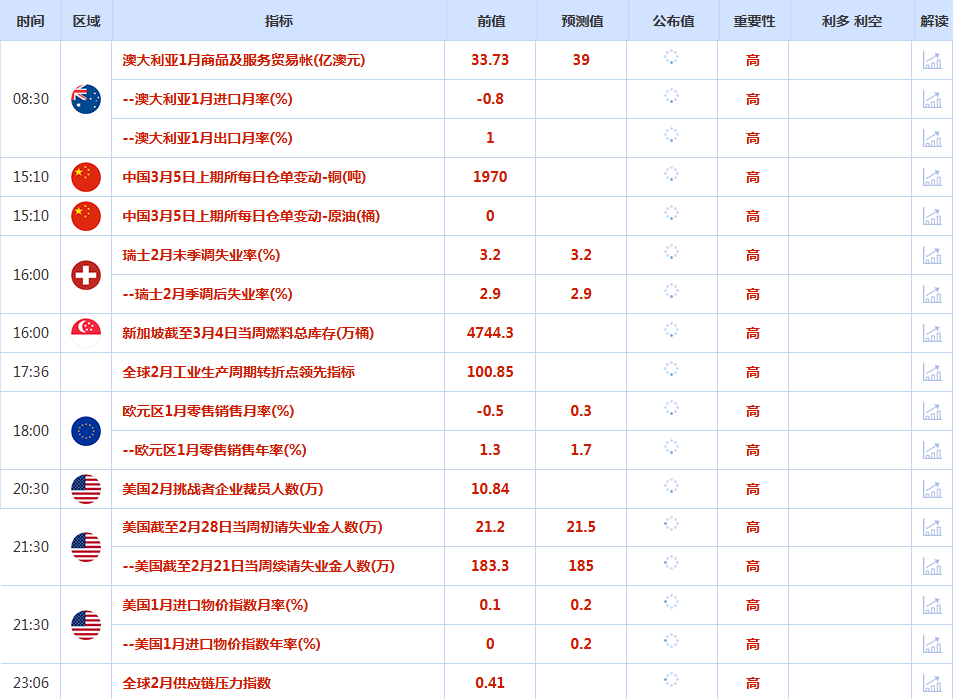The width and height of the screenshot is (954, 699).
Task: Click the 预测值 column header
Action: (581, 21)
